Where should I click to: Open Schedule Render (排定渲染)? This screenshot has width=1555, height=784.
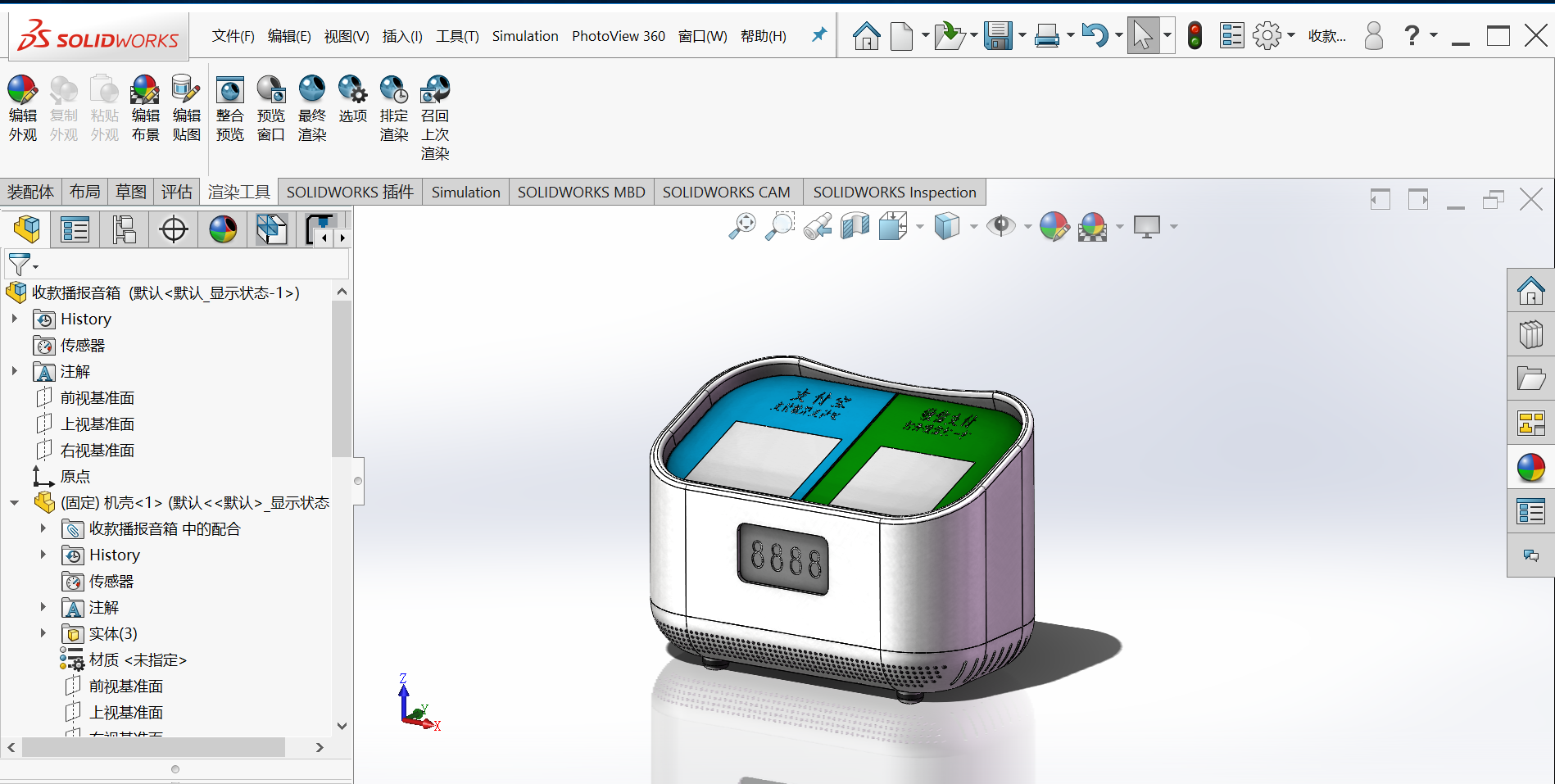(394, 108)
